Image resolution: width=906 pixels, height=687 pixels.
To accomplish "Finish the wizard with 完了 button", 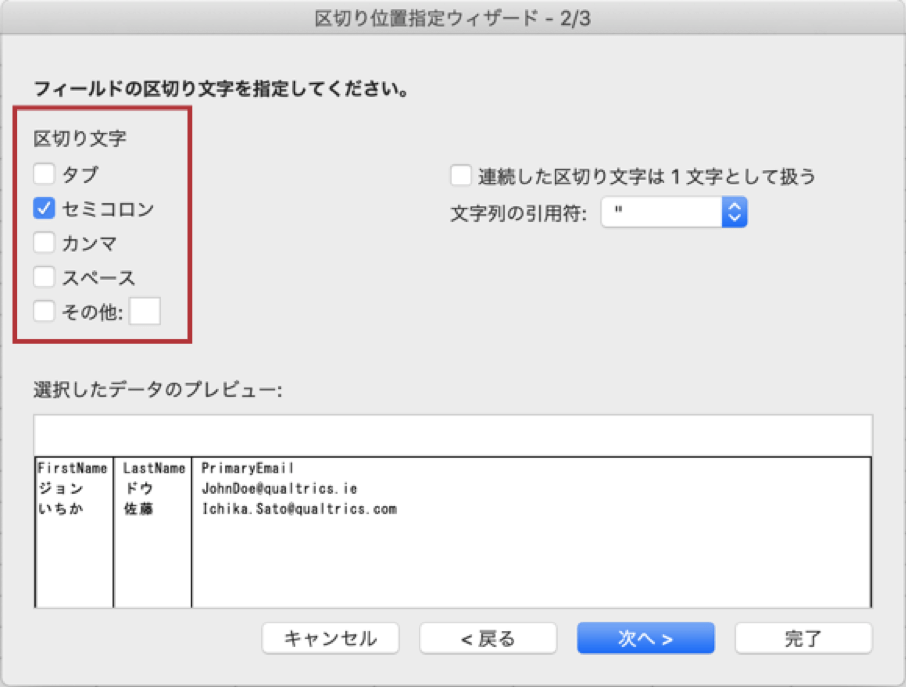I will [803, 638].
